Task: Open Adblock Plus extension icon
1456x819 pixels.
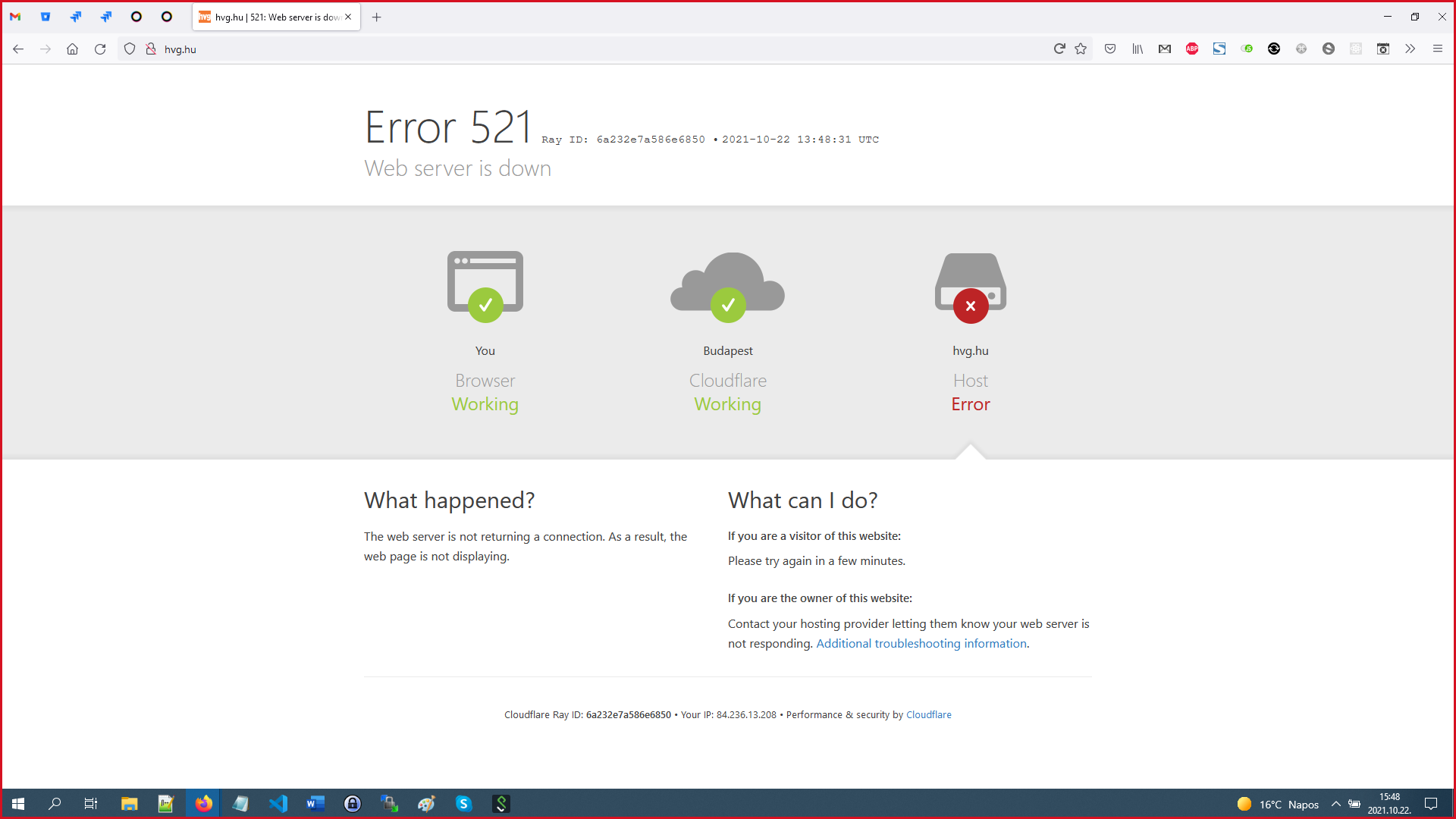Action: tap(1192, 49)
